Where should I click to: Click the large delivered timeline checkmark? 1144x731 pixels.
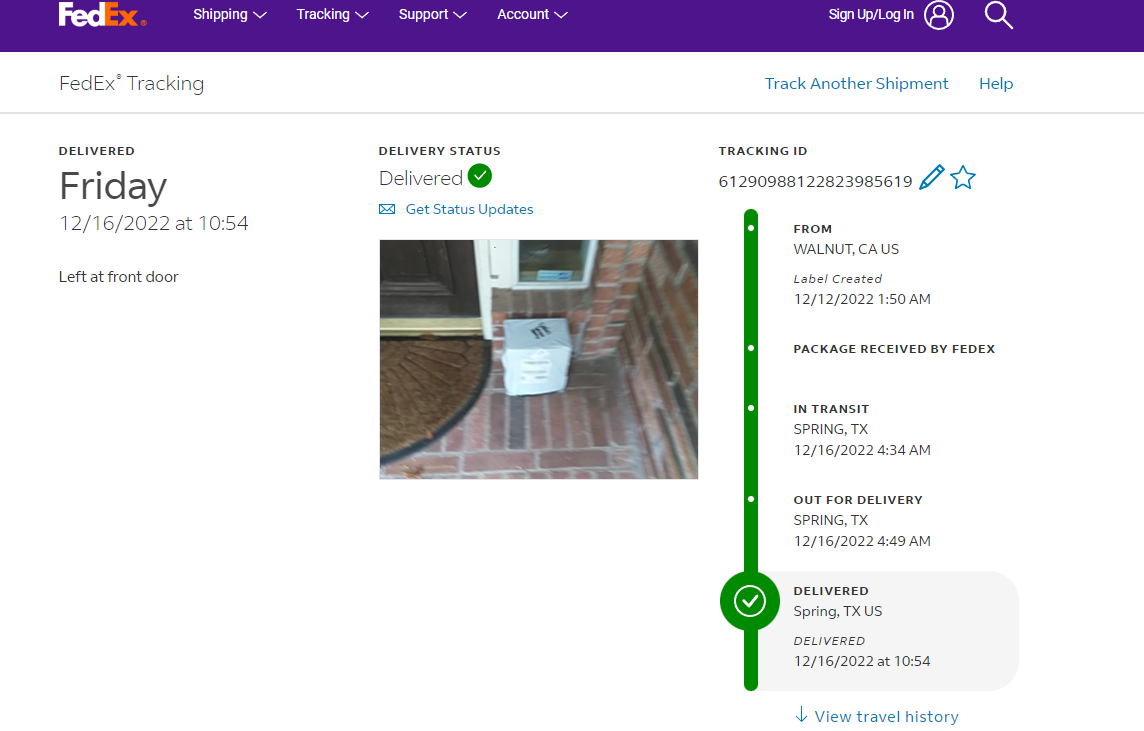[x=750, y=601]
